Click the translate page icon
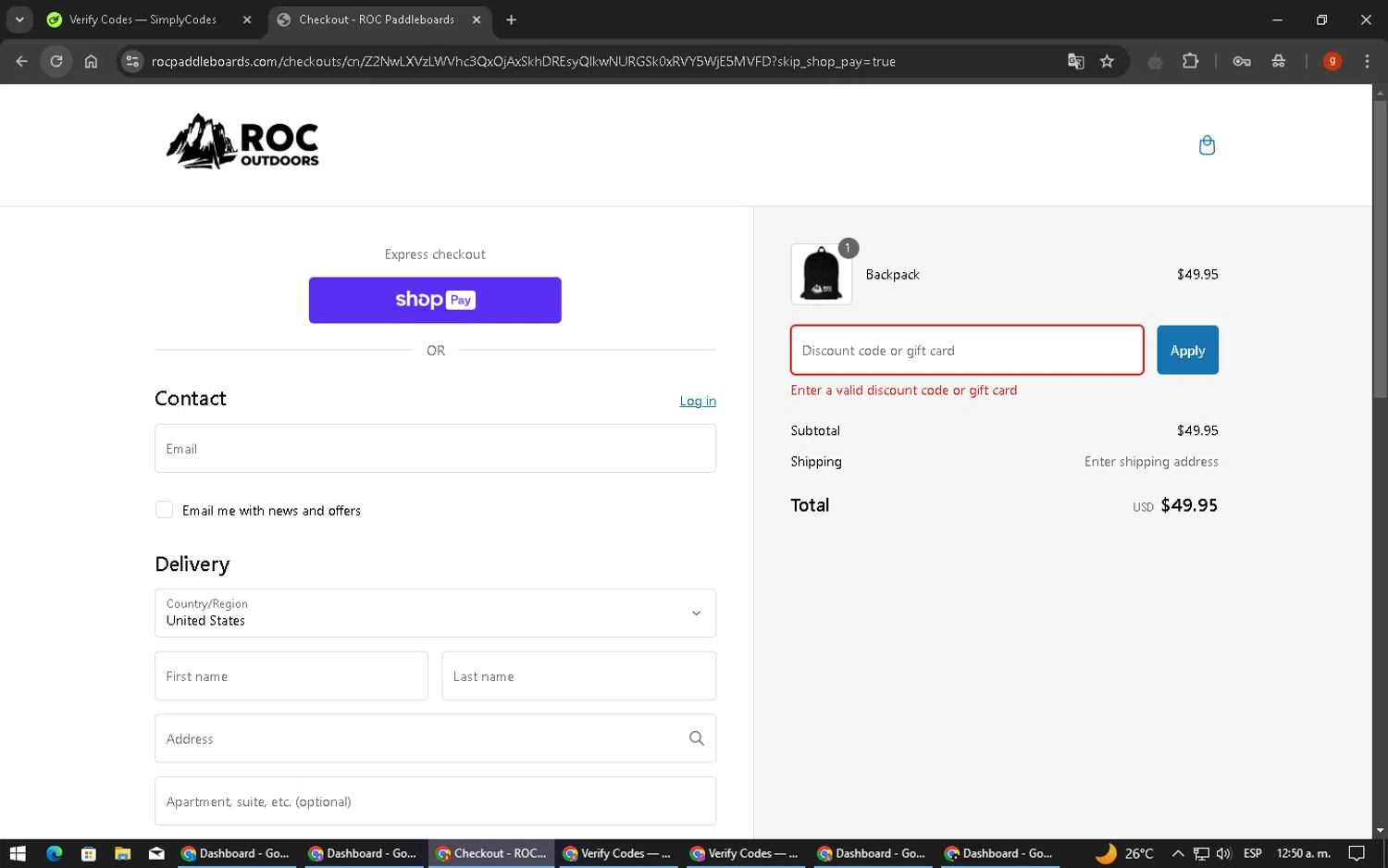This screenshot has height=868, width=1388. click(x=1075, y=61)
